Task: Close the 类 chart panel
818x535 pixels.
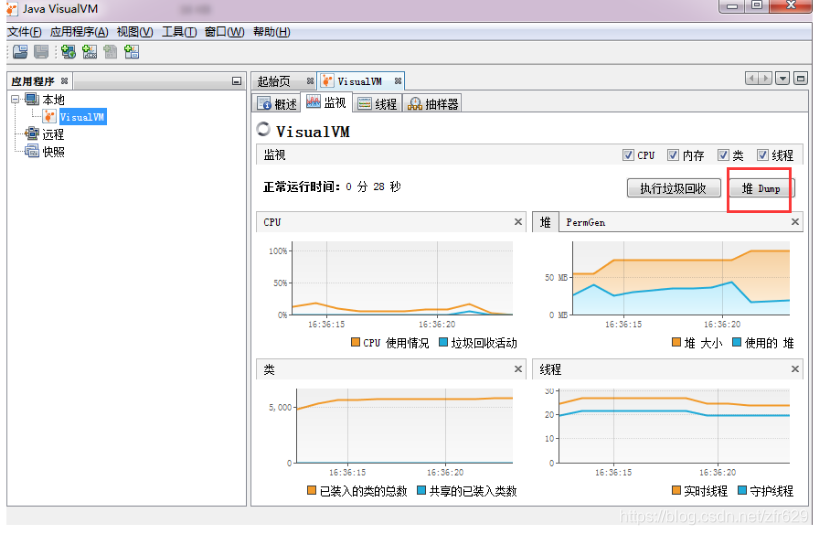Action: click(518, 369)
